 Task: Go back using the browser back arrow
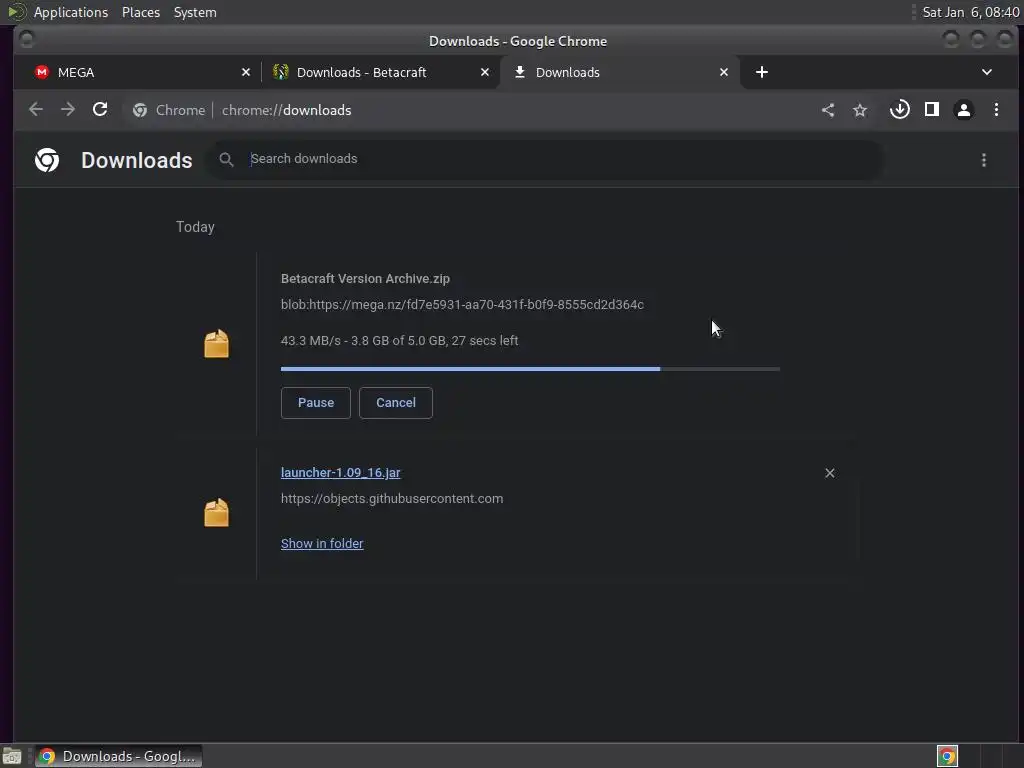36,110
